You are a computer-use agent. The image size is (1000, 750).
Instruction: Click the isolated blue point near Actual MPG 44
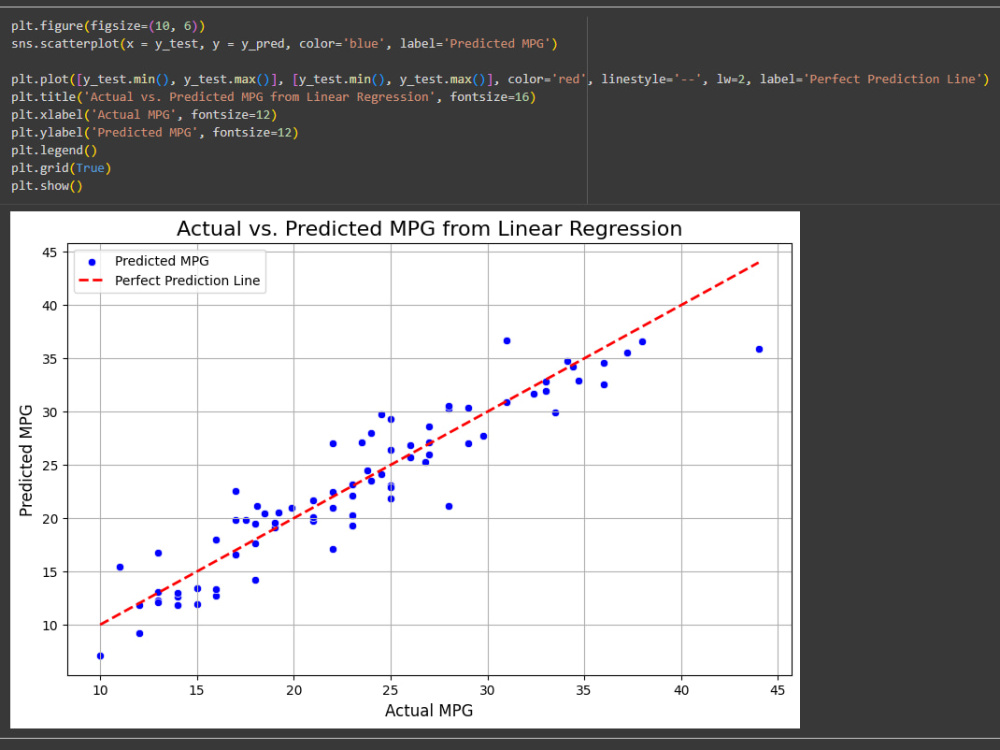click(x=759, y=349)
